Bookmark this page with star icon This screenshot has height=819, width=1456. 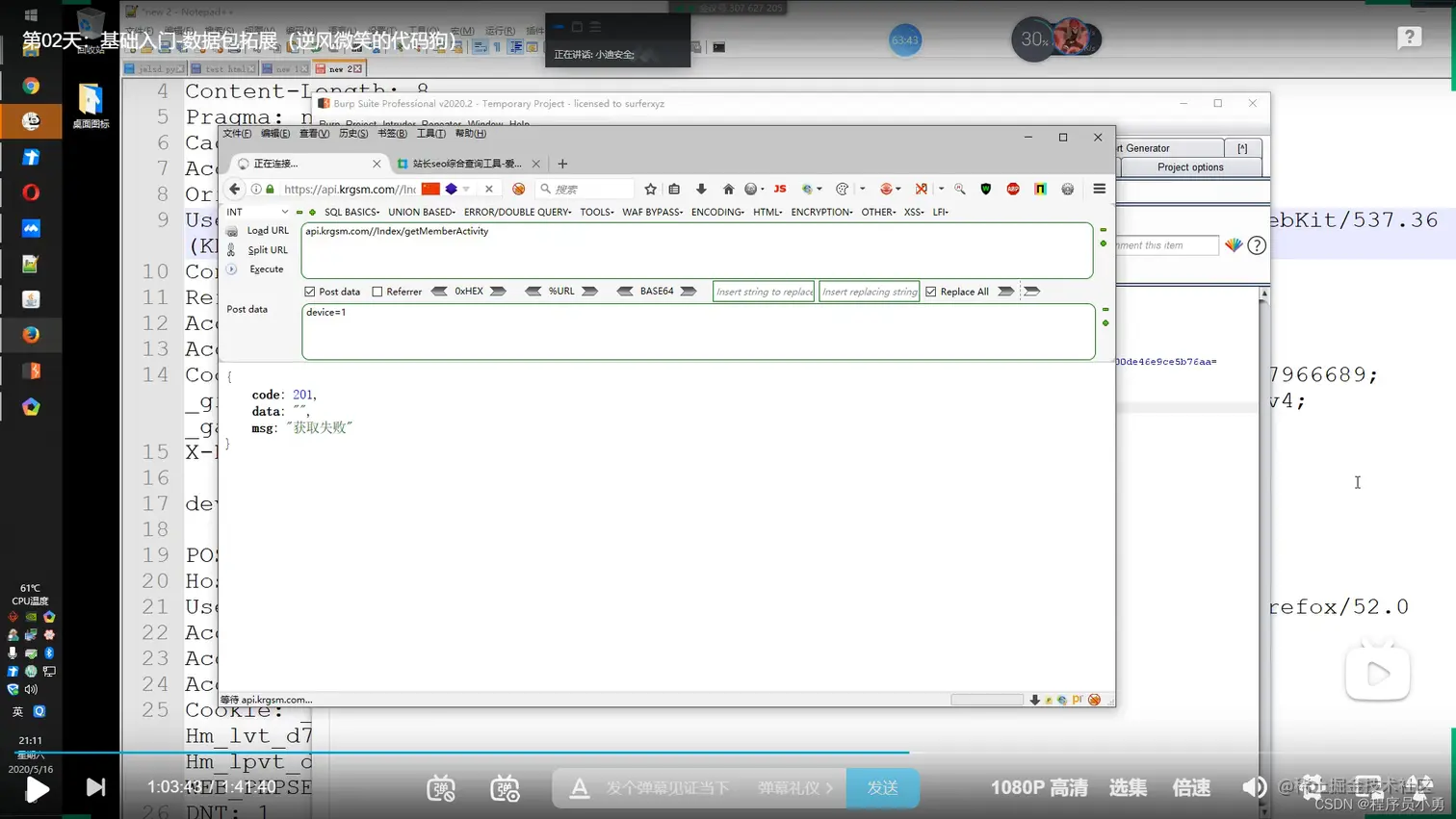click(651, 189)
